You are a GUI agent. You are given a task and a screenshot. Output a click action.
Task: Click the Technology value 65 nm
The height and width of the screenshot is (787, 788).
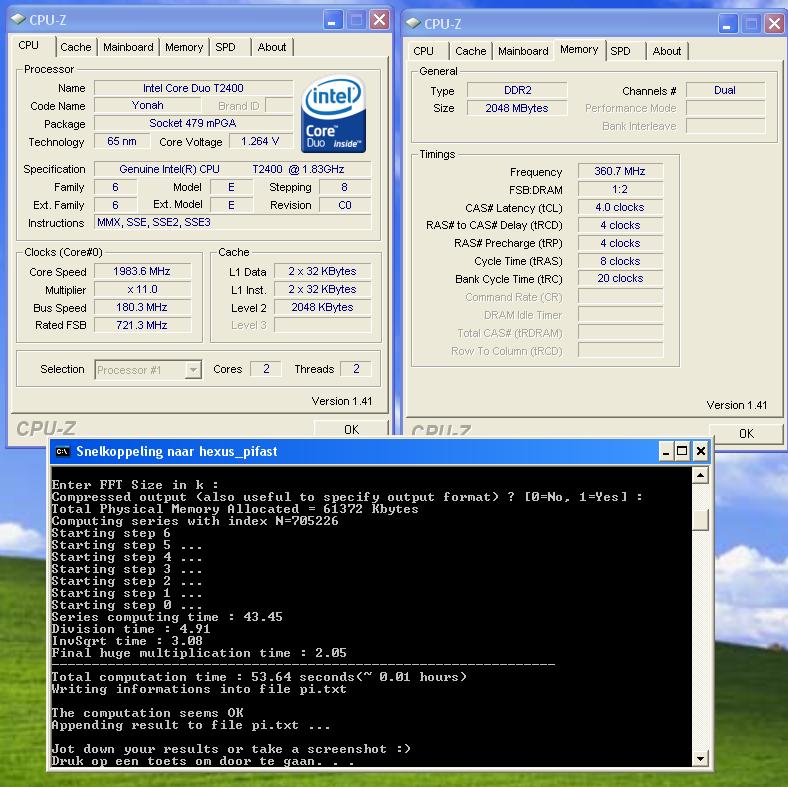[122, 141]
